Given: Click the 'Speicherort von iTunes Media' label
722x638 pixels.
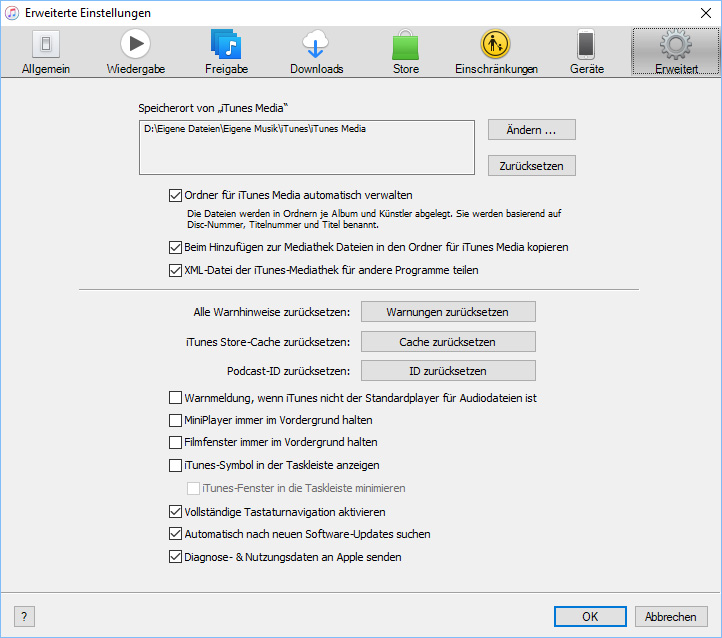Looking at the screenshot, I should (213, 108).
